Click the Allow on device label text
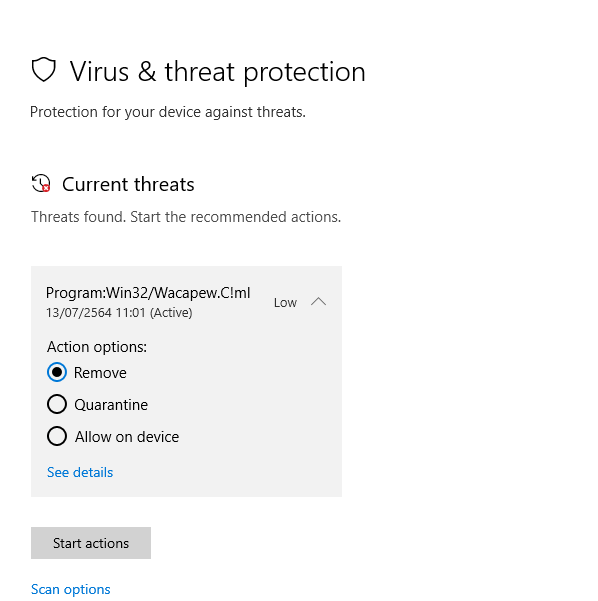598x601 pixels. click(127, 437)
